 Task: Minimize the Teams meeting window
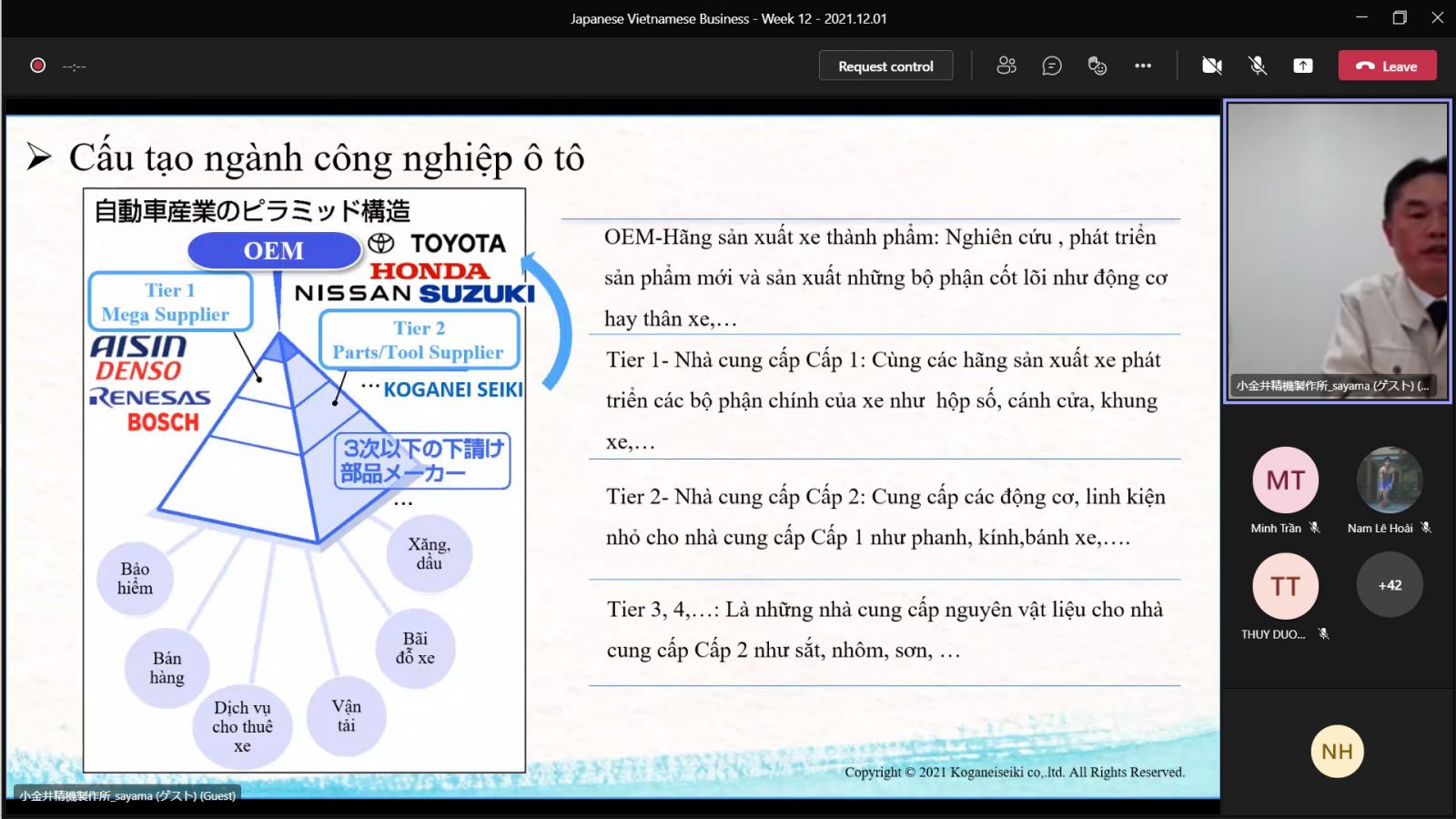(1361, 17)
